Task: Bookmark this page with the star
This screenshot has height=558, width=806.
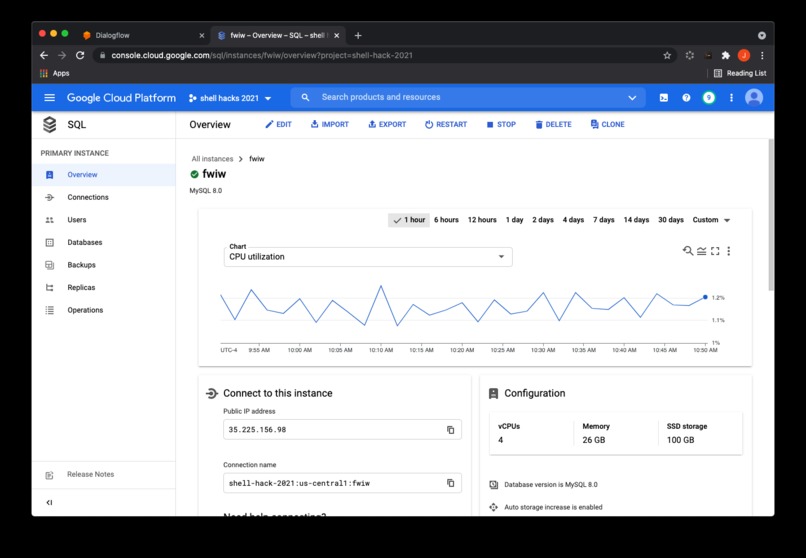Action: point(667,55)
